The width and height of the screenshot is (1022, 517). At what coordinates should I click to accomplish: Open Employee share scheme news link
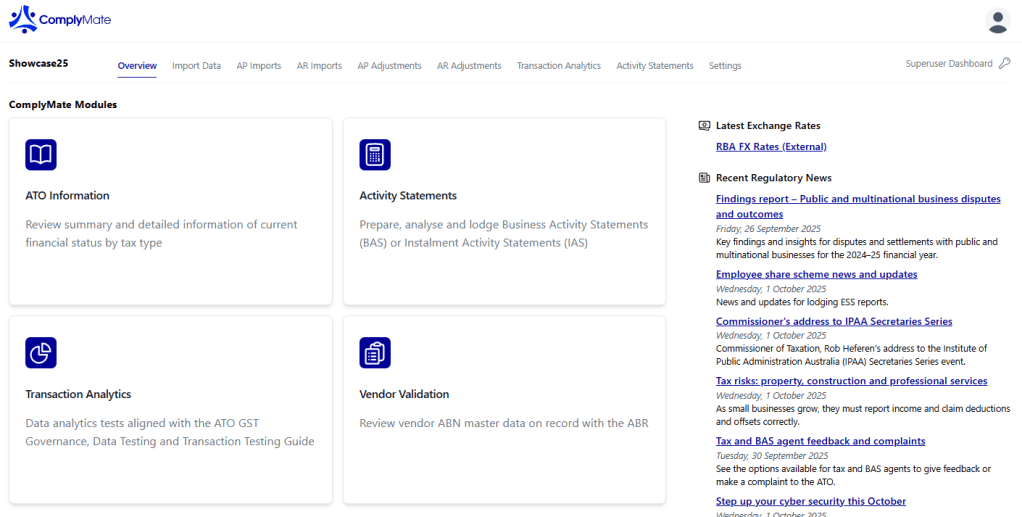tap(816, 274)
